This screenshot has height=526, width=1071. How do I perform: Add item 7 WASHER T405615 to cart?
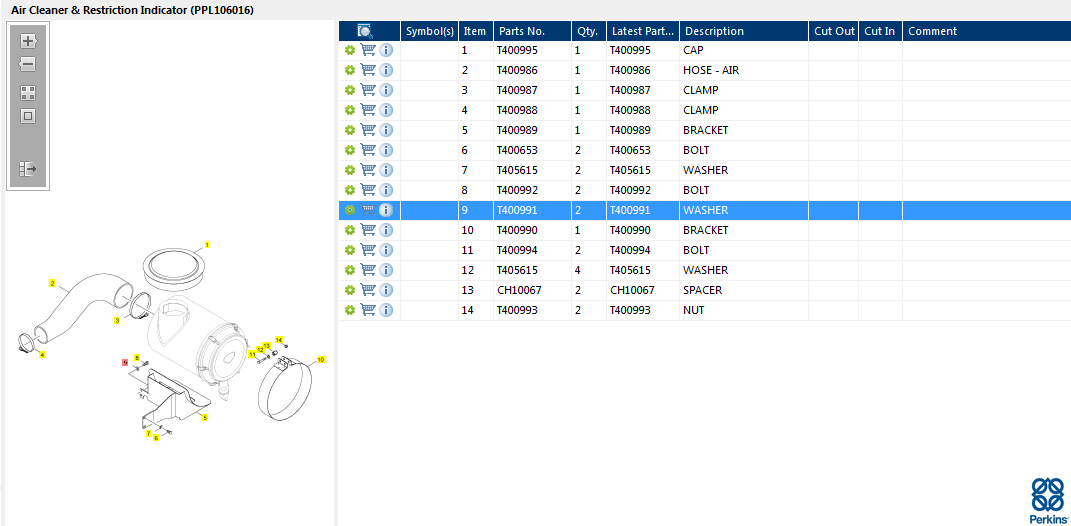(x=368, y=169)
